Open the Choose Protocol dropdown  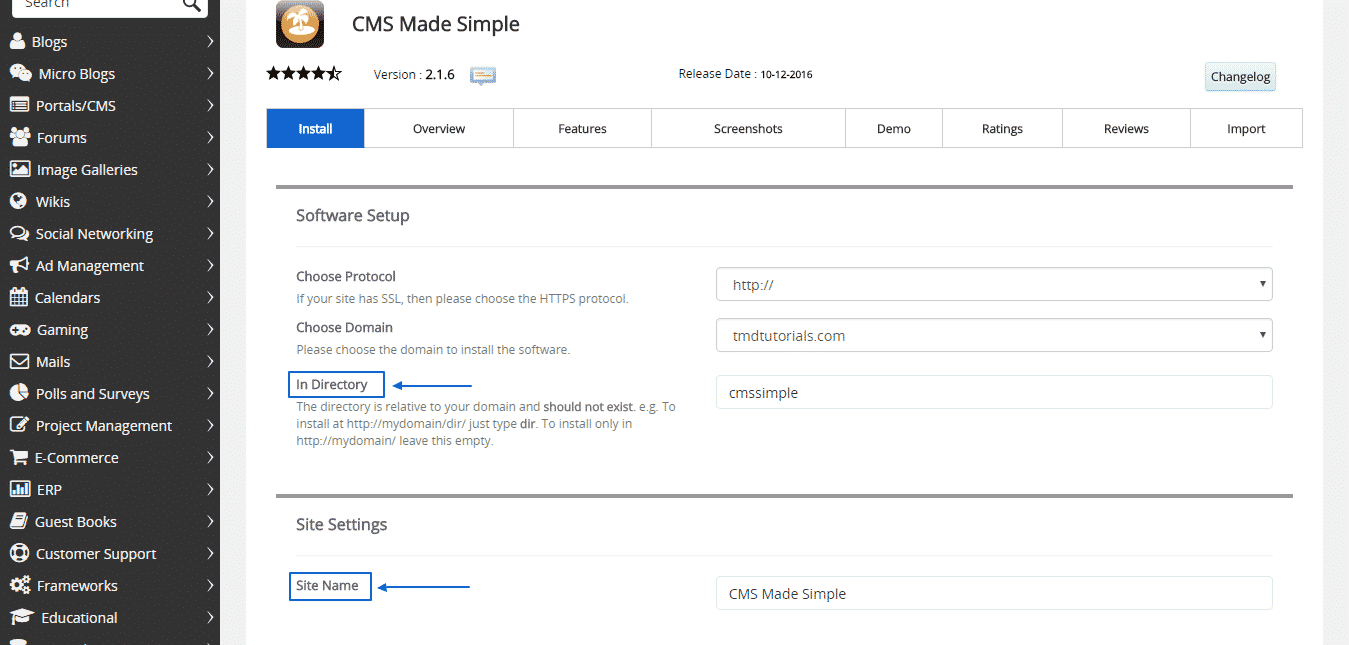pyautogui.click(x=993, y=285)
